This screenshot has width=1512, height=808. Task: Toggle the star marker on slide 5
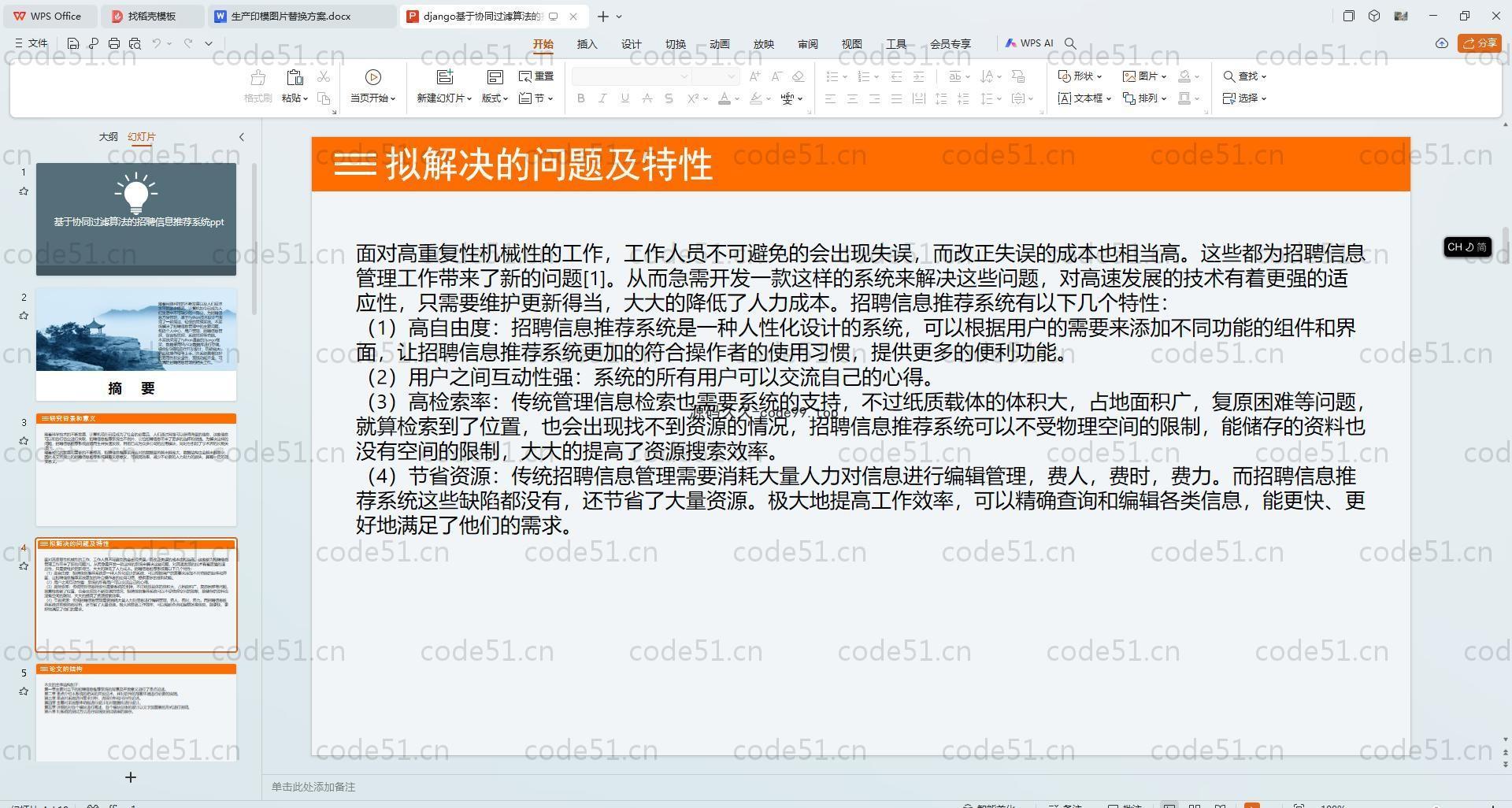click(x=24, y=691)
